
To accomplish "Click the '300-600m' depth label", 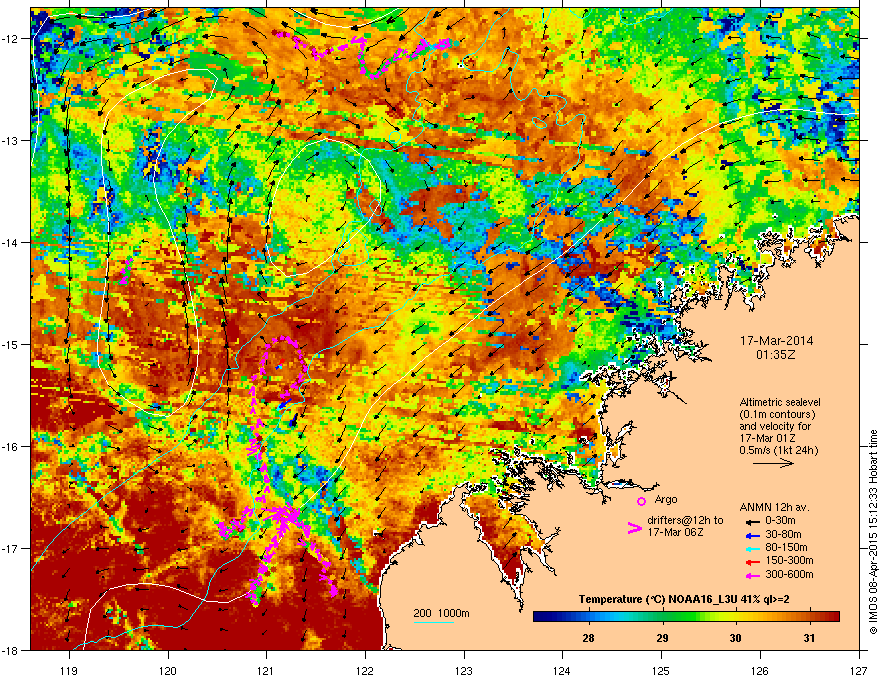I will point(789,575).
